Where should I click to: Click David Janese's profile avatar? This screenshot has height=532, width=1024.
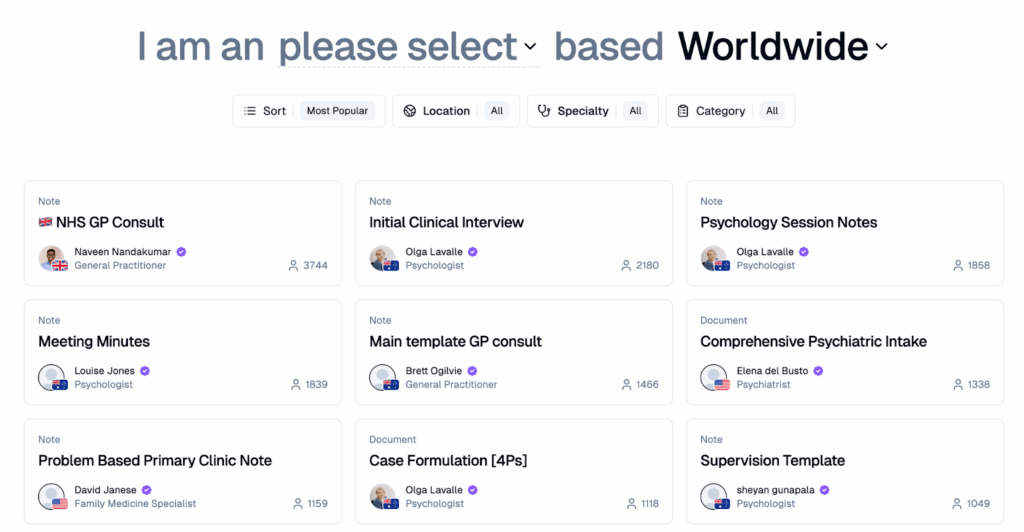52,497
